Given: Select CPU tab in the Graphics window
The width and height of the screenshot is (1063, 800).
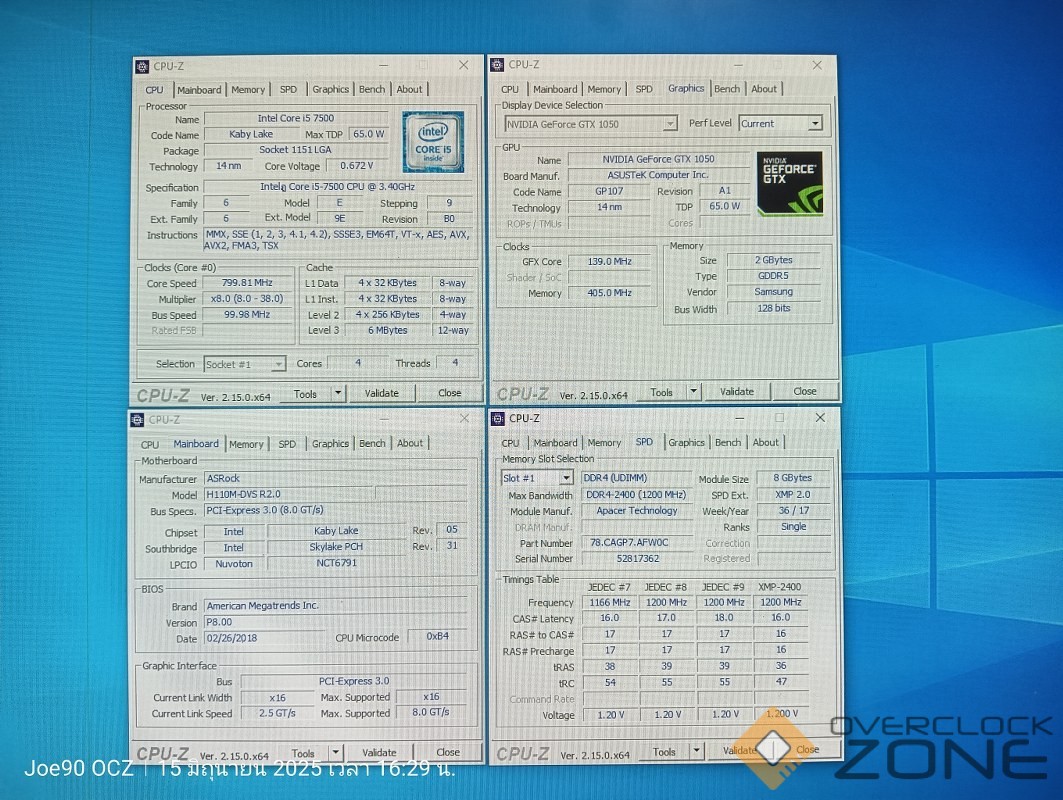Looking at the screenshot, I should 510,89.
